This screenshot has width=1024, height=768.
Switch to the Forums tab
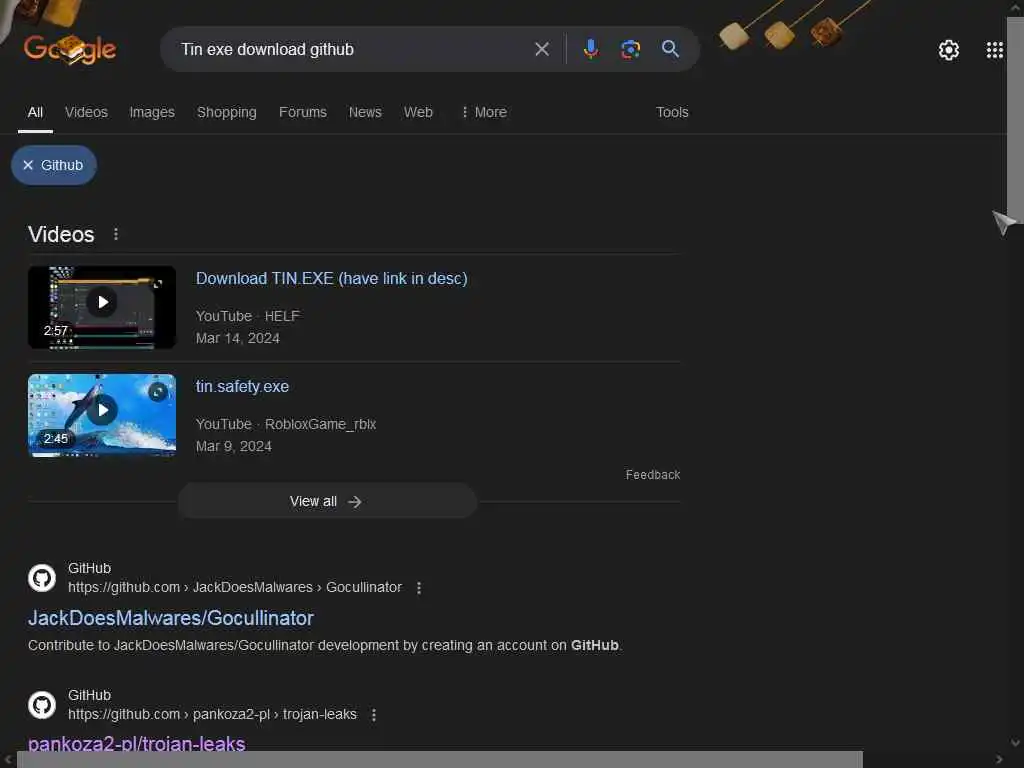(302, 112)
